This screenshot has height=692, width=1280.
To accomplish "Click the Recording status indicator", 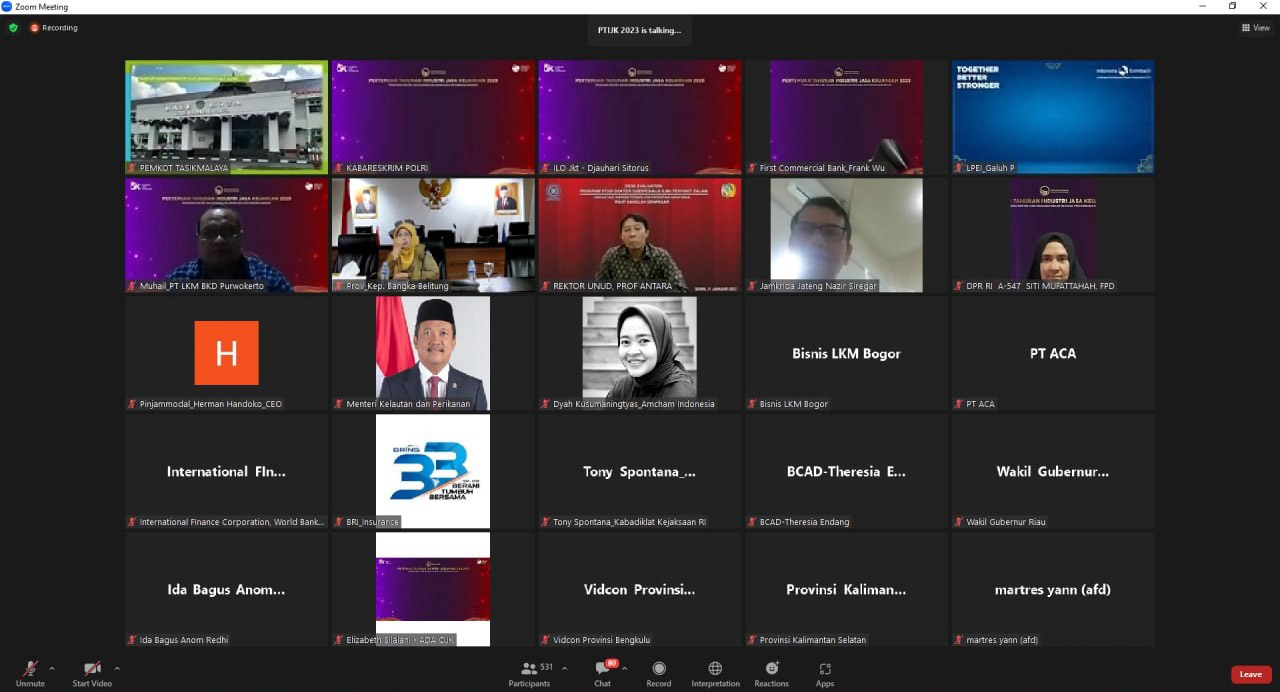I will tap(54, 28).
